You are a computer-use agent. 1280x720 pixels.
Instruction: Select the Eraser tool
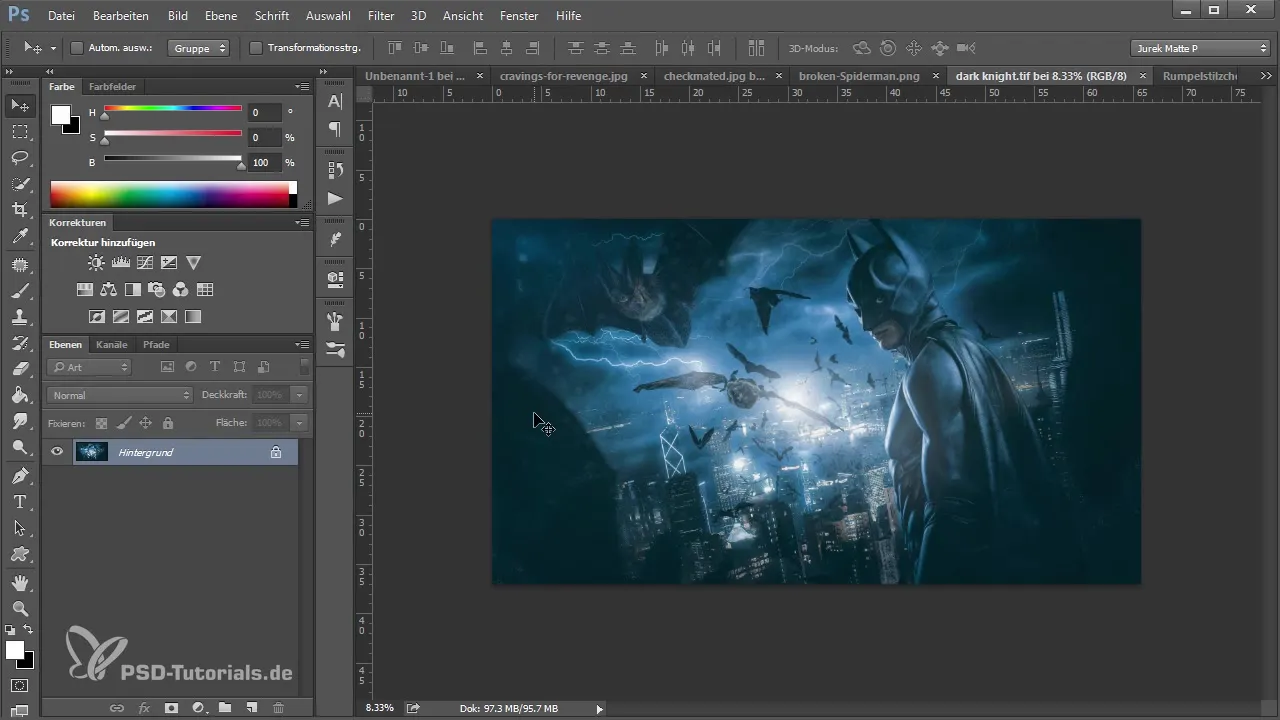click(20, 369)
